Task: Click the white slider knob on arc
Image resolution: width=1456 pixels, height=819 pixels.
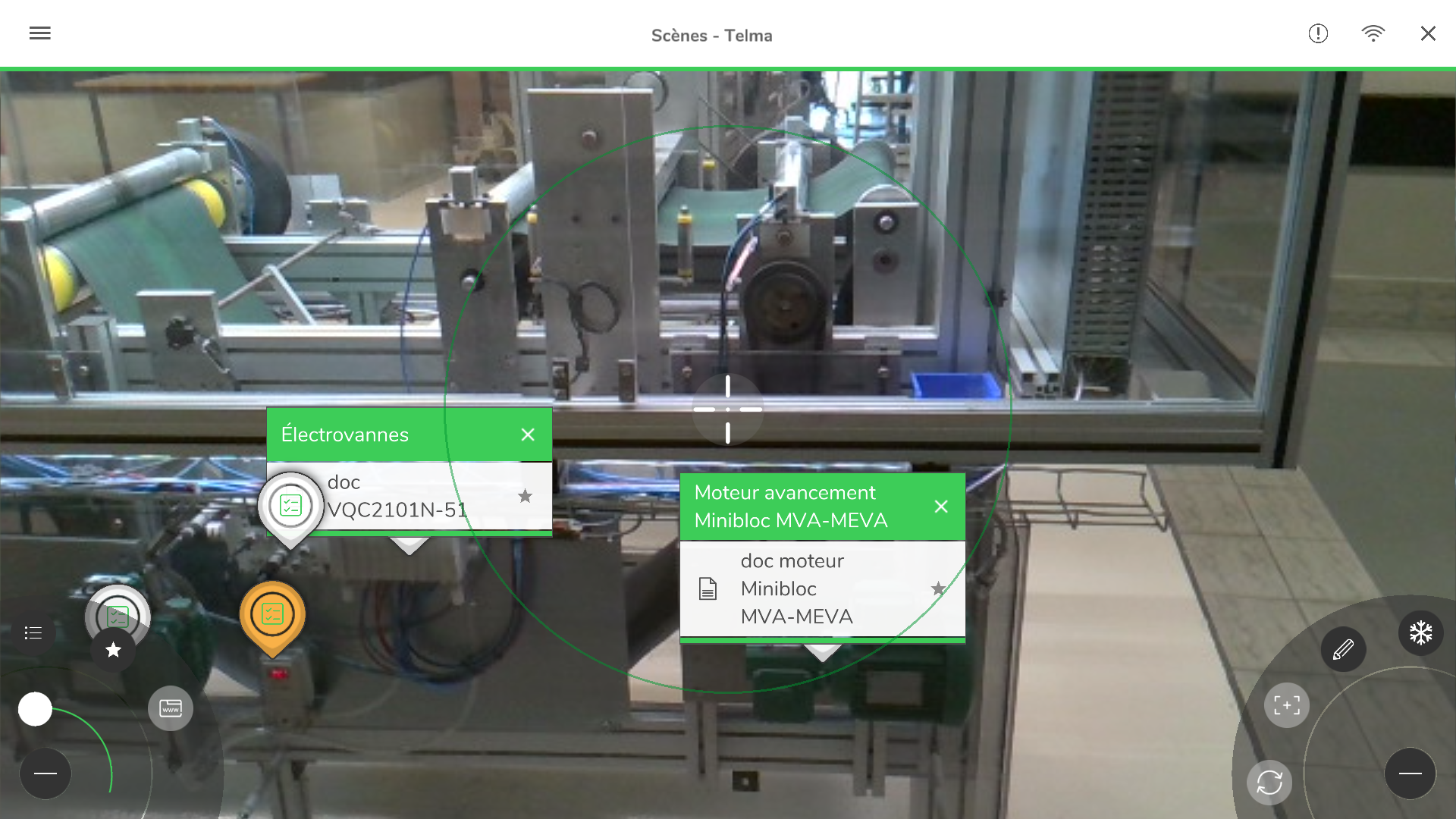Action: coord(35,709)
